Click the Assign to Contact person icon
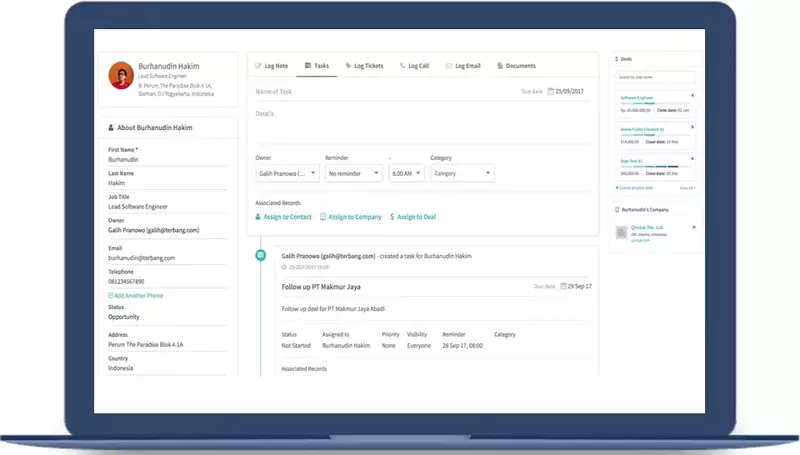 tap(259, 217)
